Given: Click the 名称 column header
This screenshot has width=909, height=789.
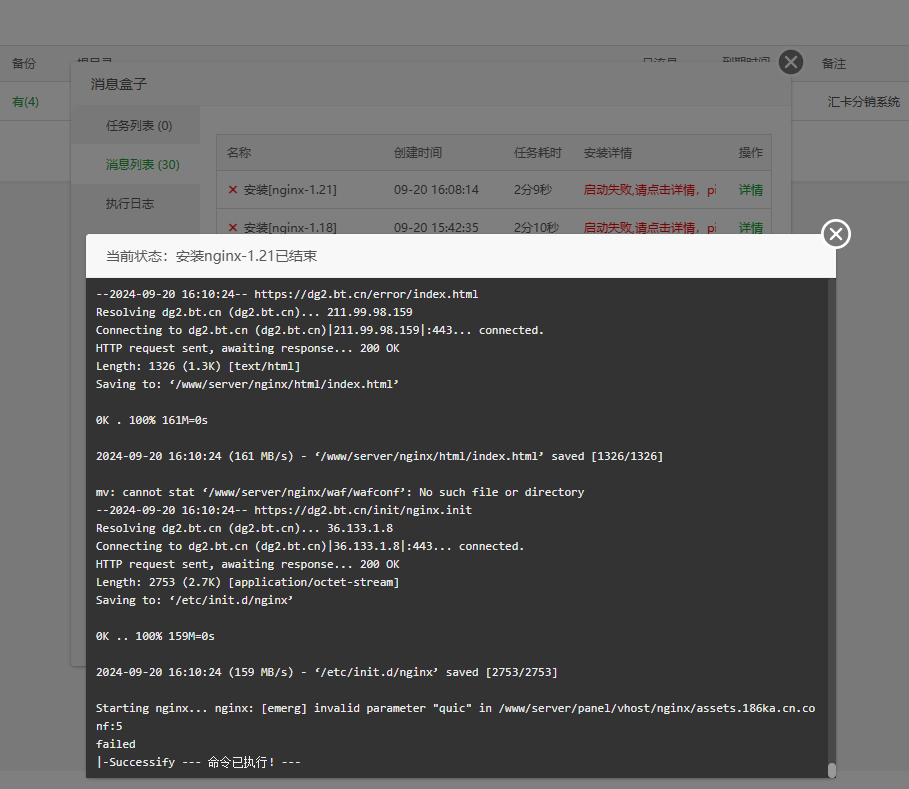Looking at the screenshot, I should pos(239,152).
